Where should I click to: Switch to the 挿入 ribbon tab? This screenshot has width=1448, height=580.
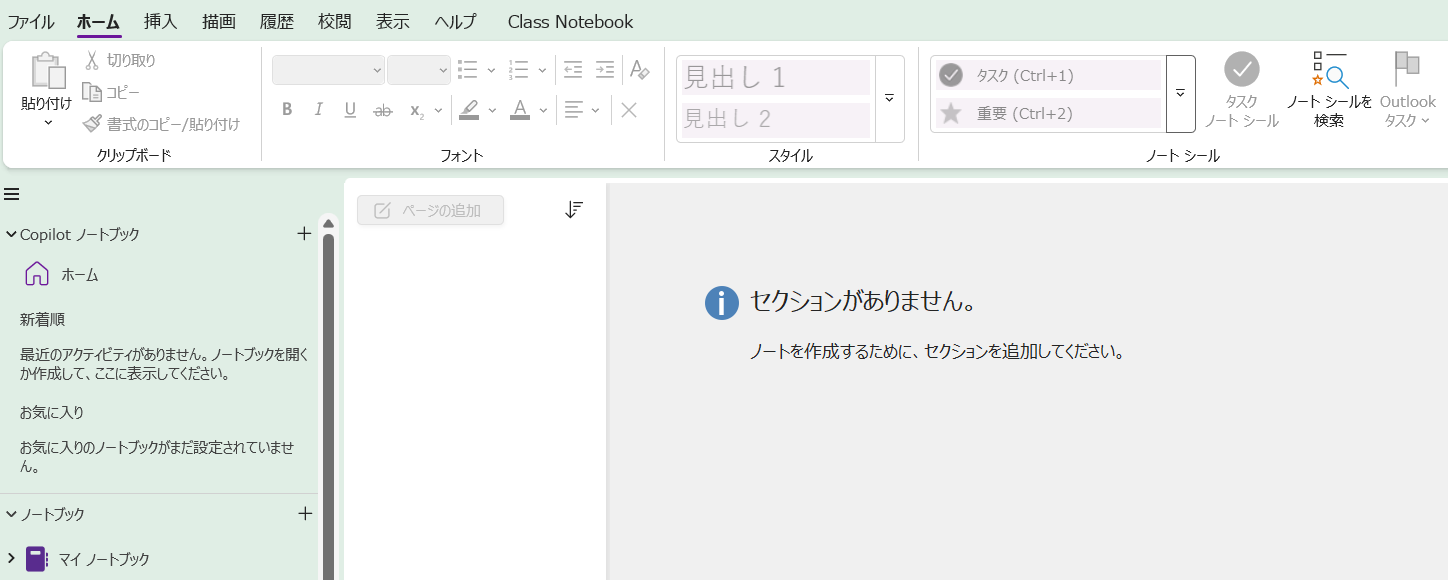(161, 21)
